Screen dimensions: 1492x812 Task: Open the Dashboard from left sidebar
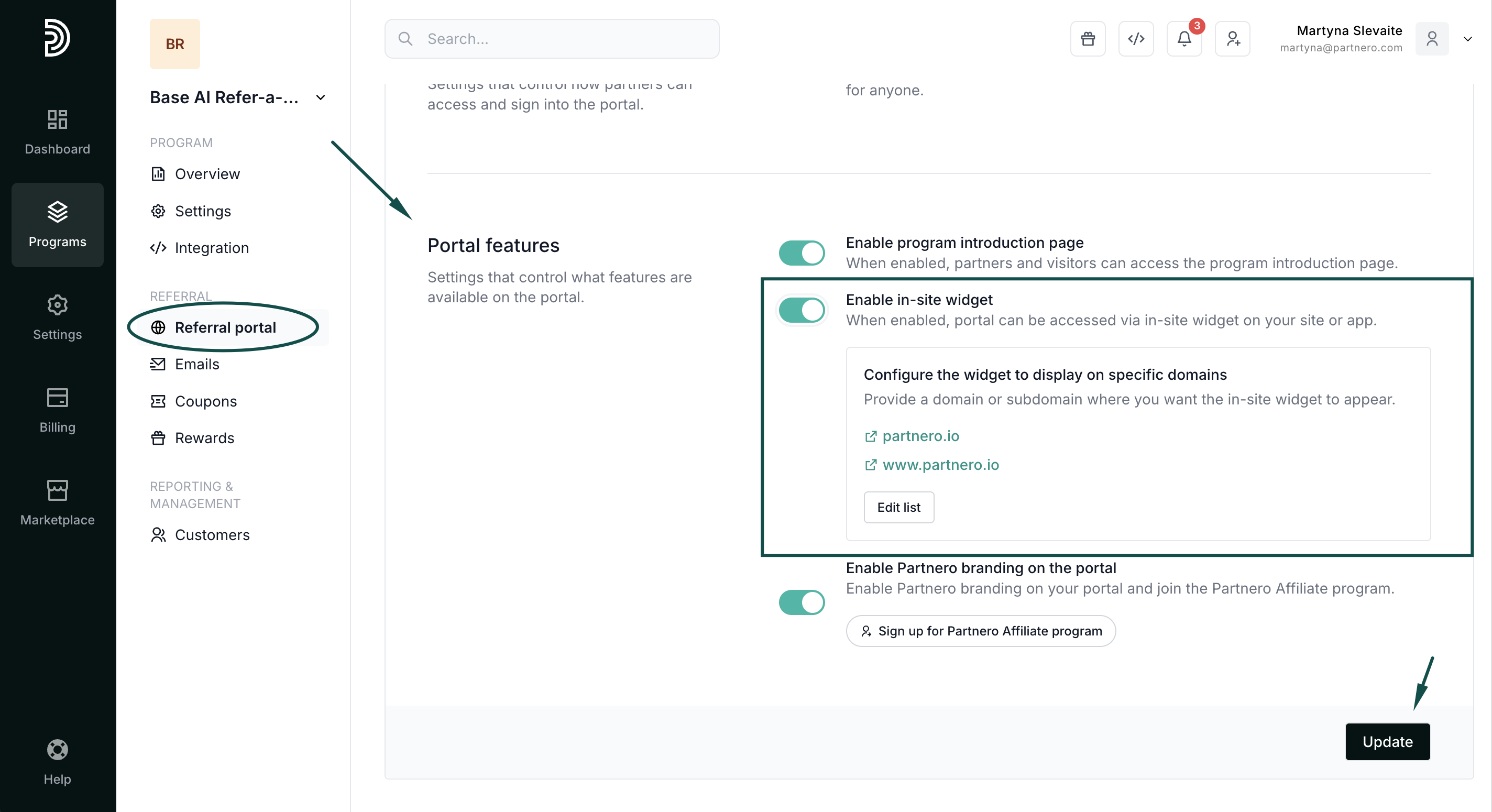click(57, 132)
